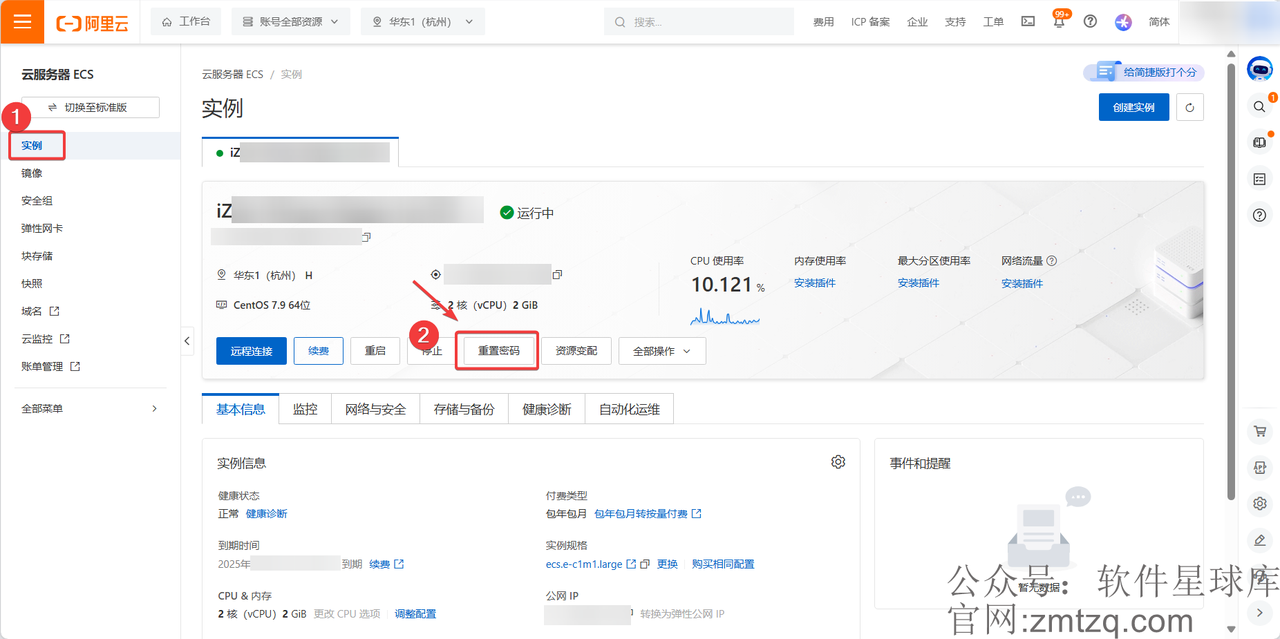
Task: Expand right sidebar chevron at bottom
Action: coord(1260,612)
